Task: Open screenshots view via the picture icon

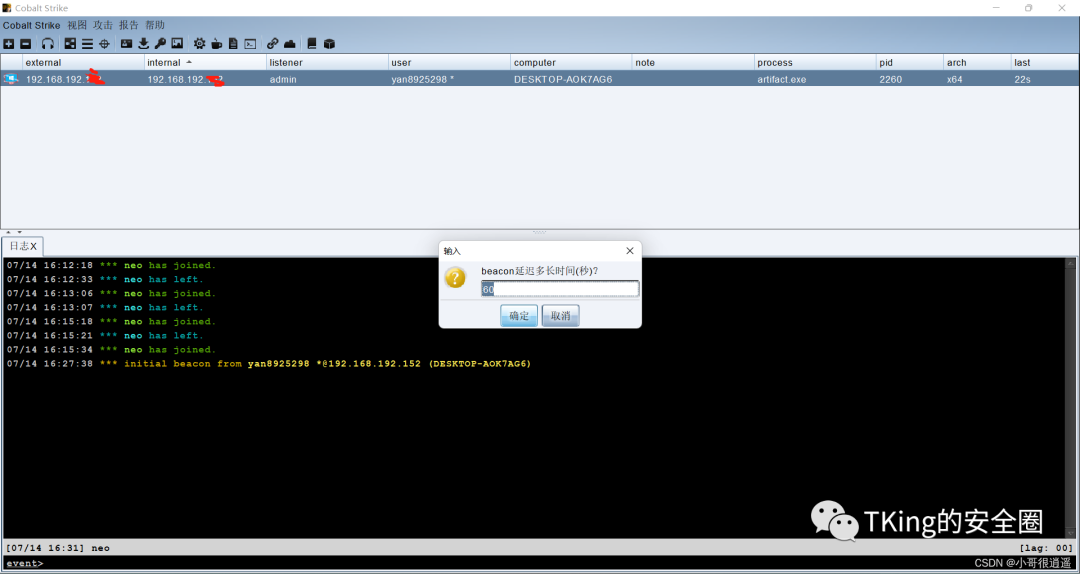Action: click(x=177, y=43)
